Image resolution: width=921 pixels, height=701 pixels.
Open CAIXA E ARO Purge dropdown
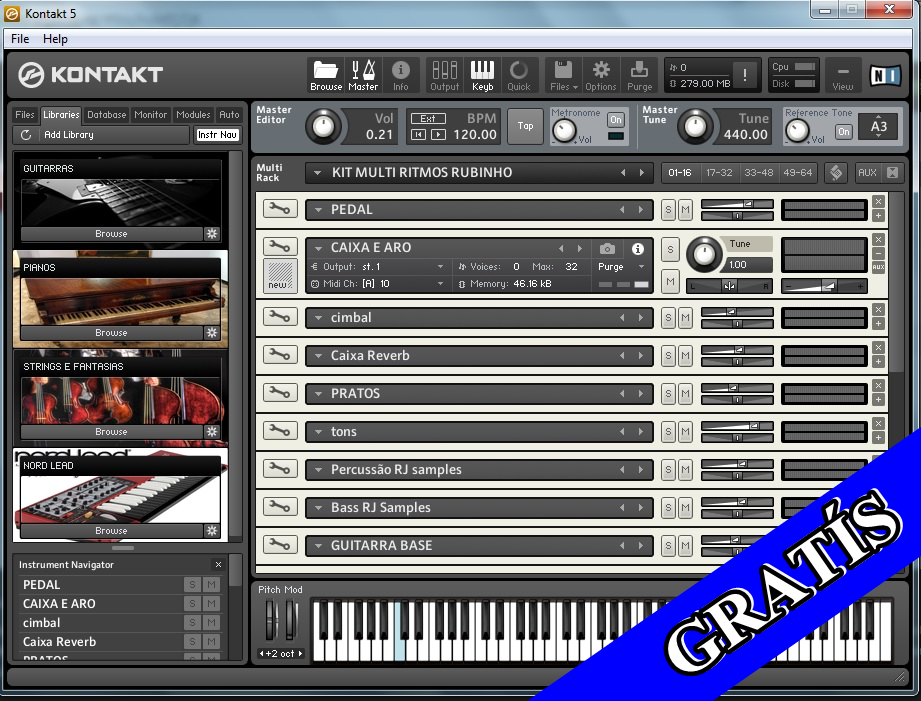[641, 267]
